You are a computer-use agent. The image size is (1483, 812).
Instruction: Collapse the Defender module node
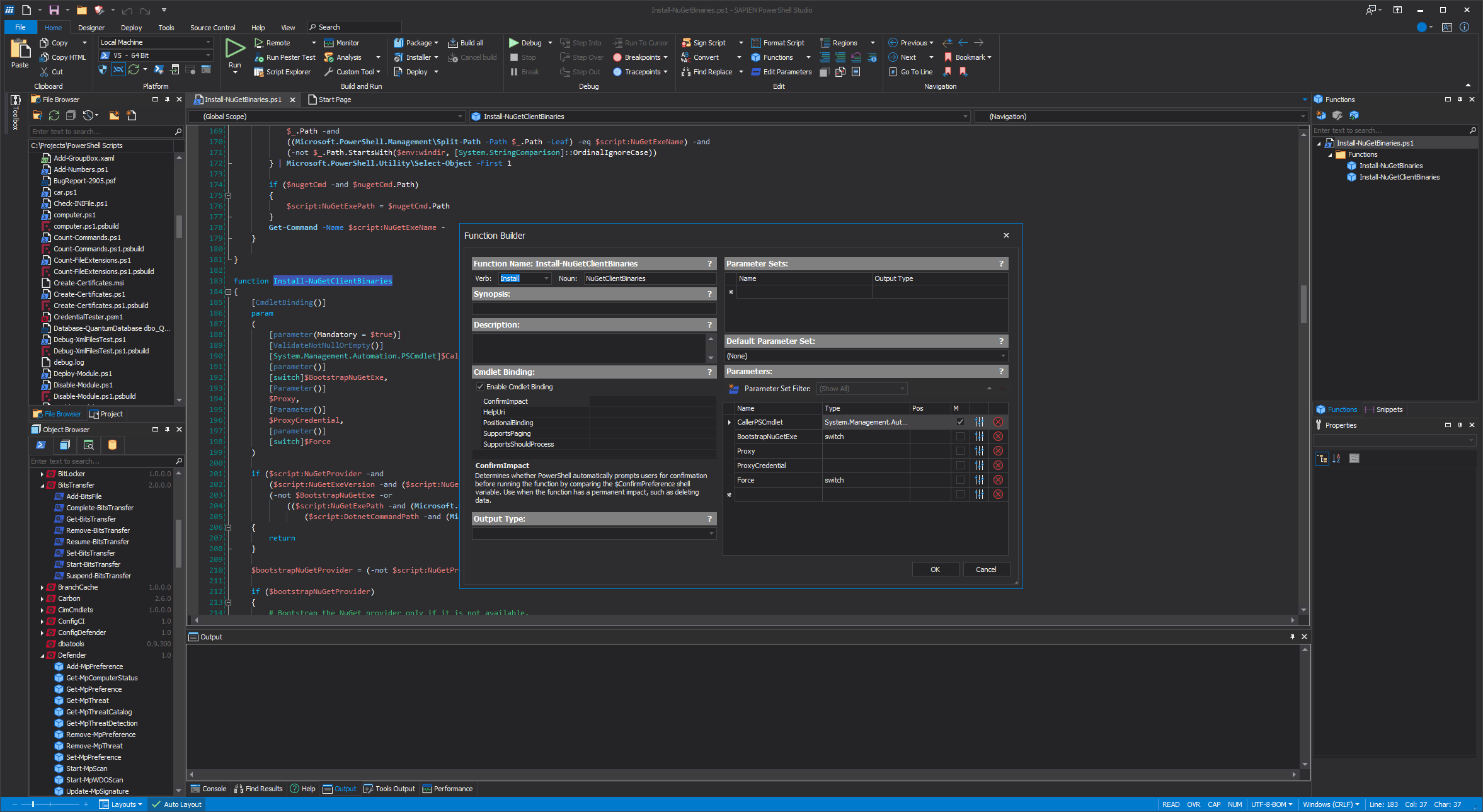click(x=42, y=655)
